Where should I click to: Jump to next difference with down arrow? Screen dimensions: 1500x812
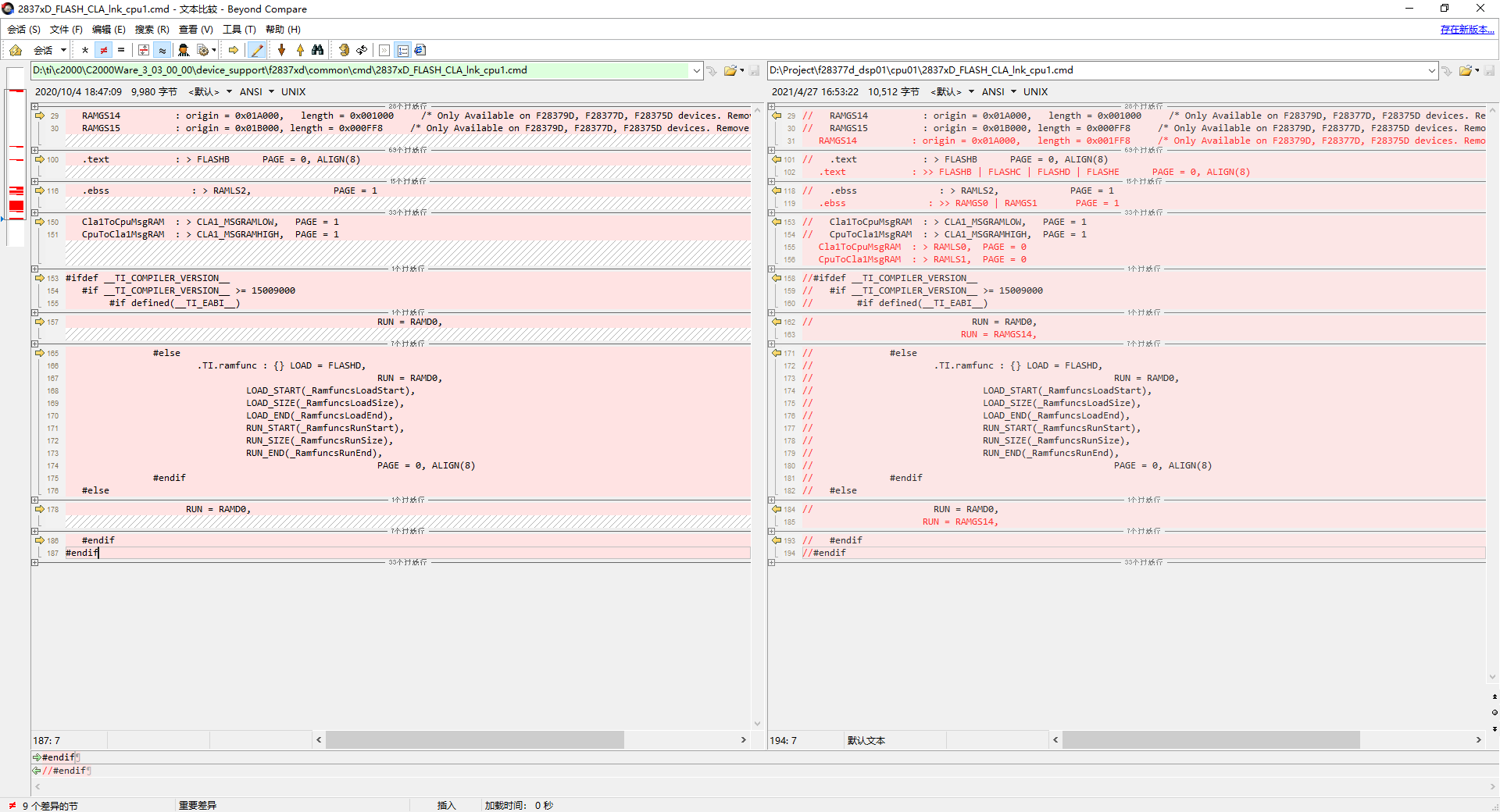point(282,50)
